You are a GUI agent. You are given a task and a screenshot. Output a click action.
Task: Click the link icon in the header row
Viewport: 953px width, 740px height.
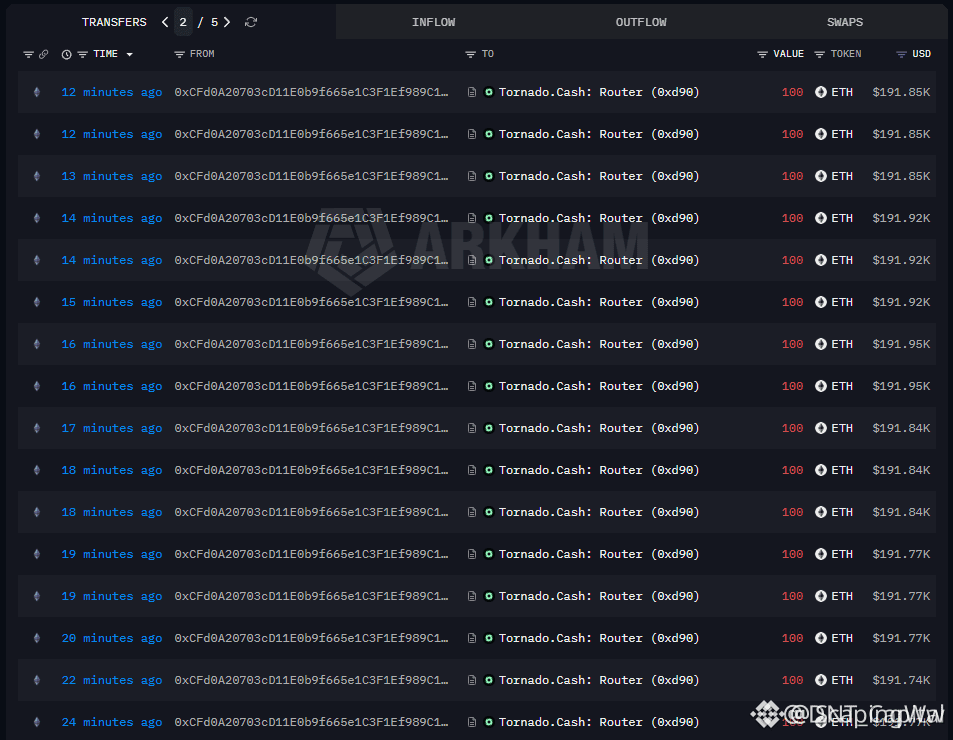pos(44,55)
